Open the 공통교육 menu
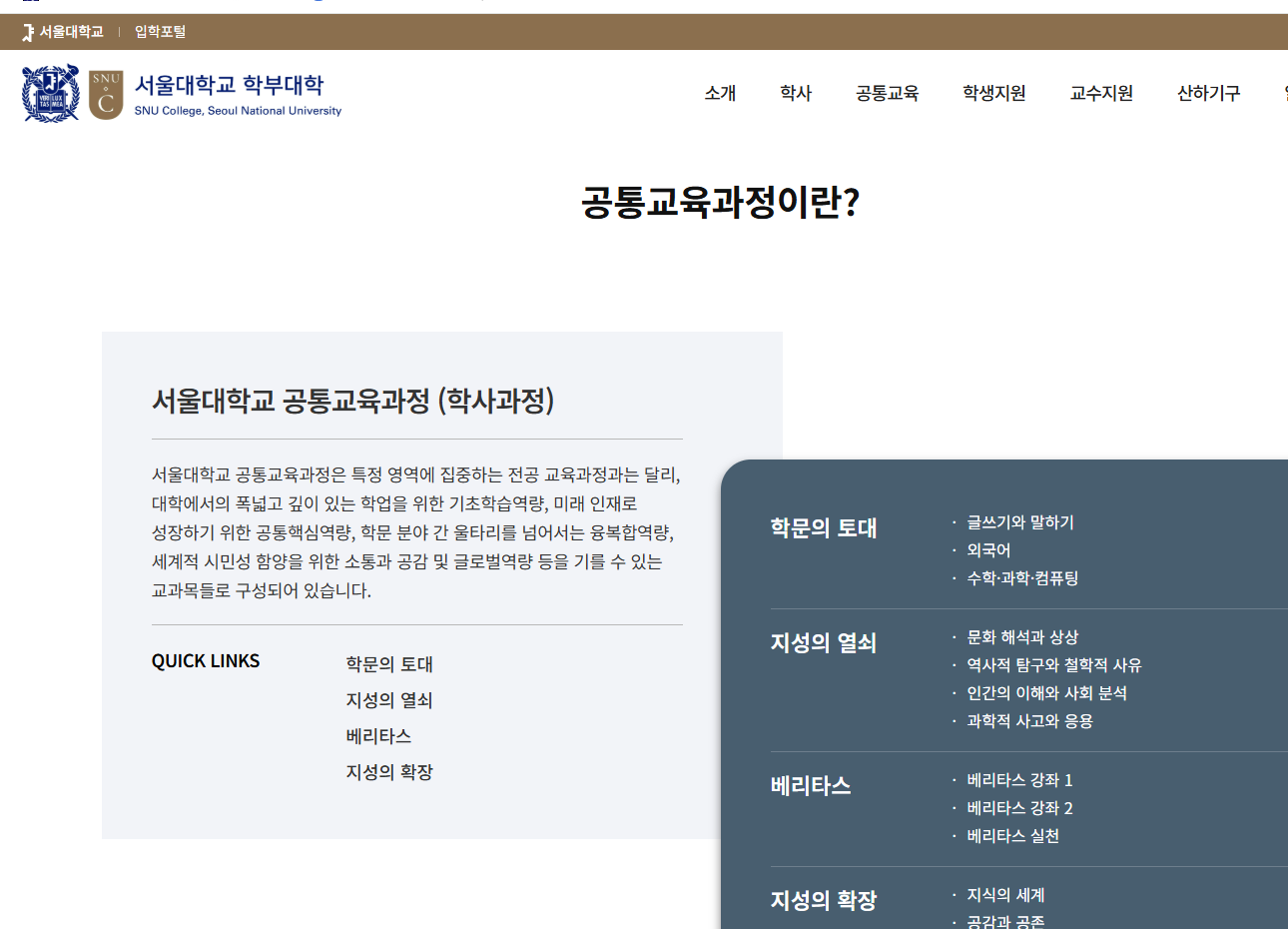The image size is (1288, 929). coord(887,93)
